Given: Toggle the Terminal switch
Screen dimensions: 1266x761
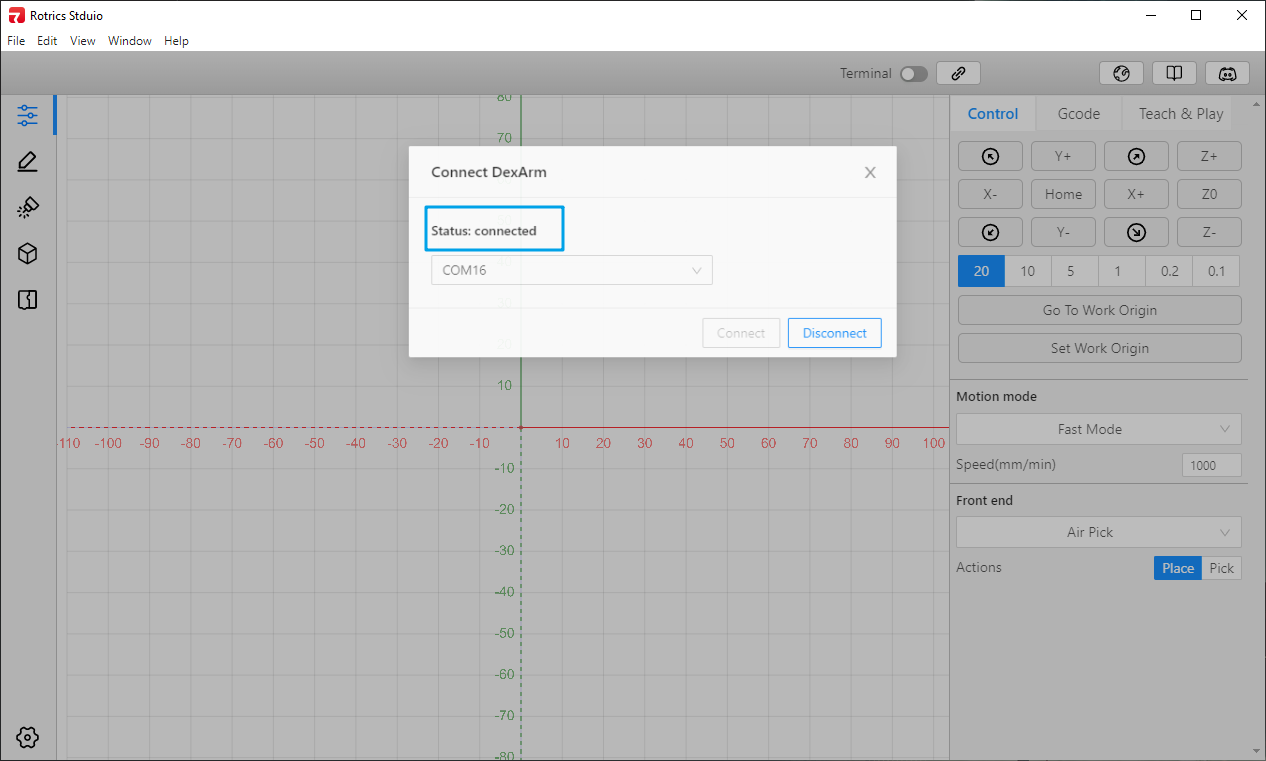Looking at the screenshot, I should [x=914, y=73].
